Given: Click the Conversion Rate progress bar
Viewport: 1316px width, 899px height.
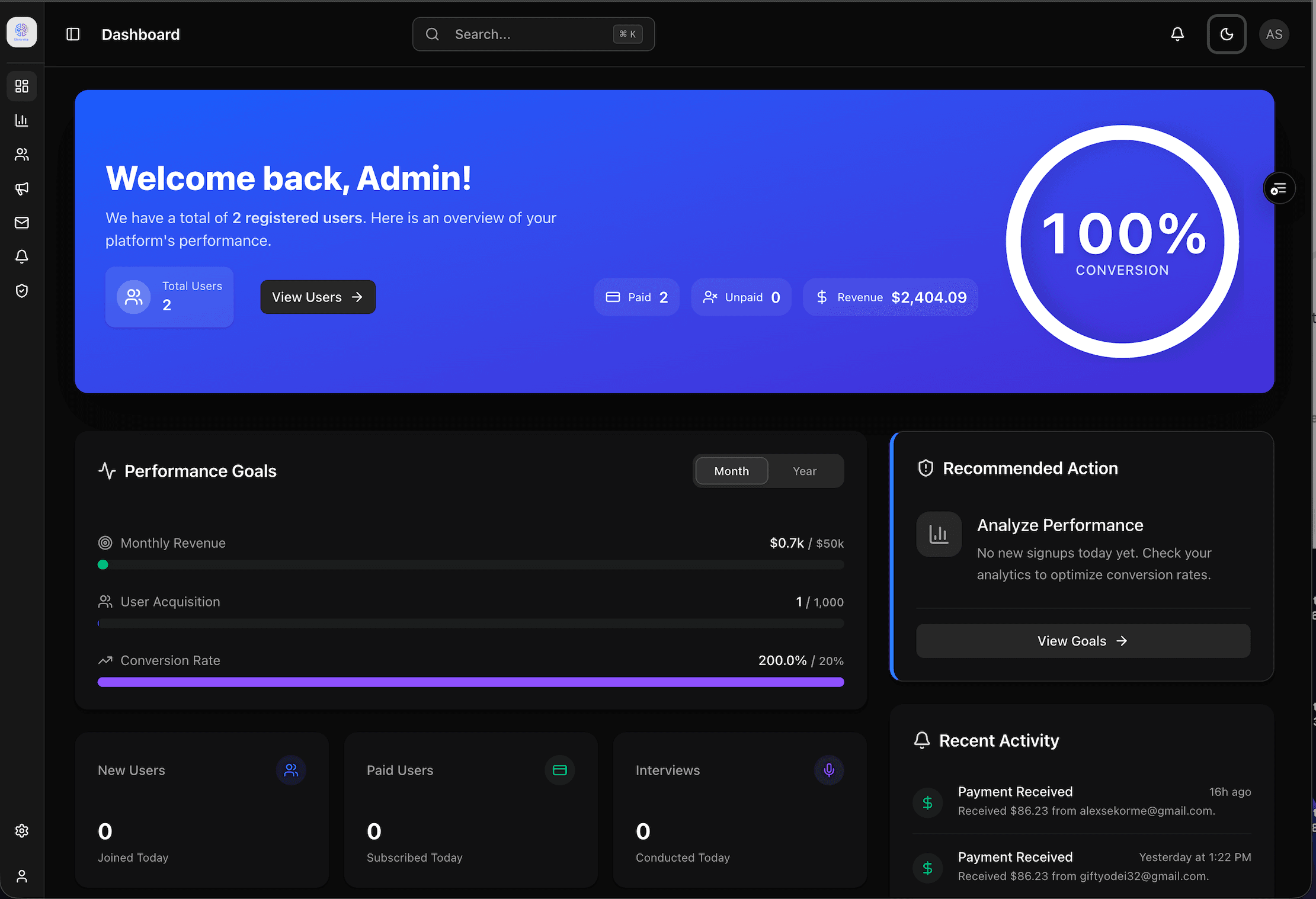Looking at the screenshot, I should point(470,682).
